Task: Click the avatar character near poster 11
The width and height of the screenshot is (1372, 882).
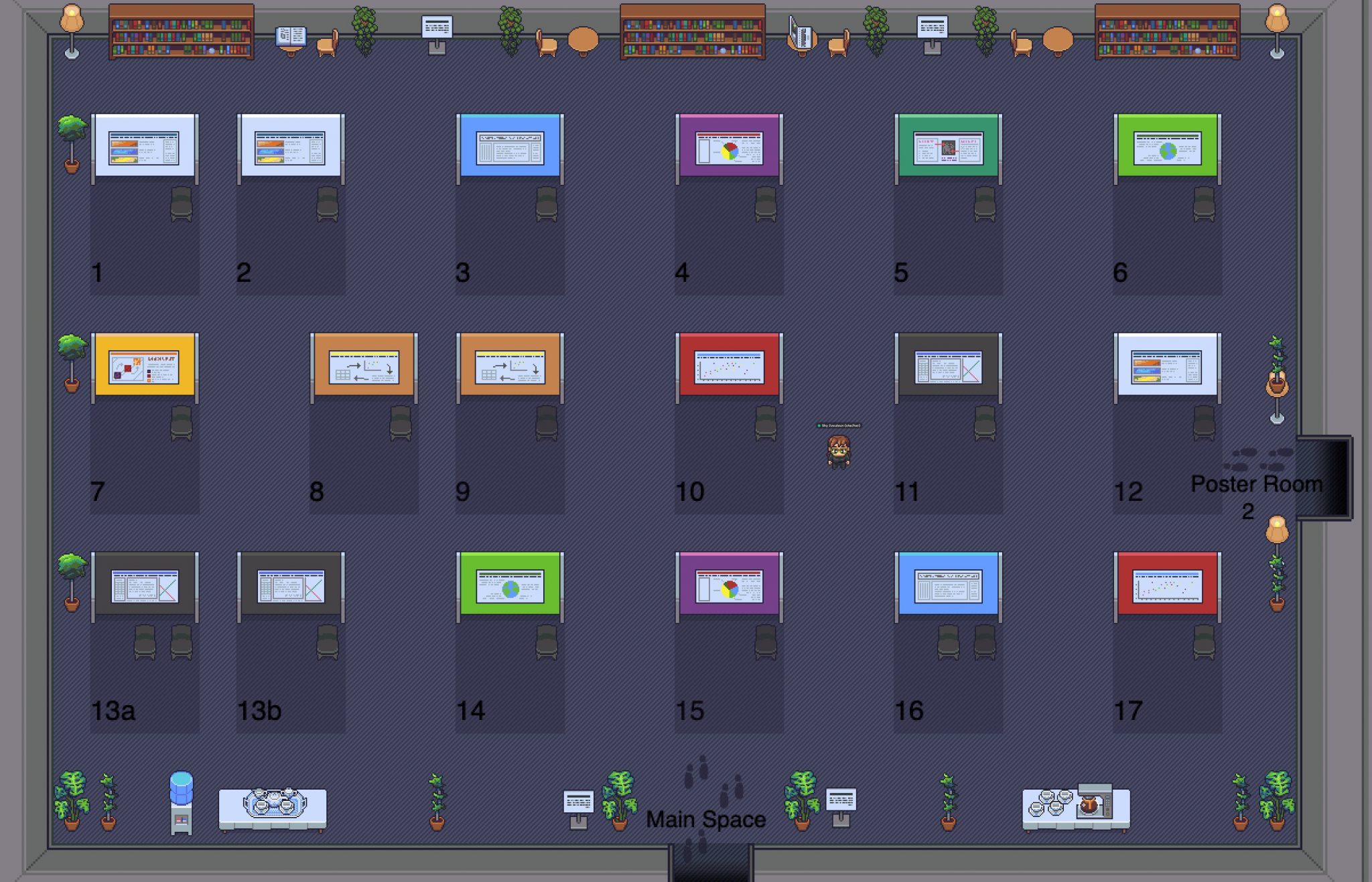Action: pos(838,451)
